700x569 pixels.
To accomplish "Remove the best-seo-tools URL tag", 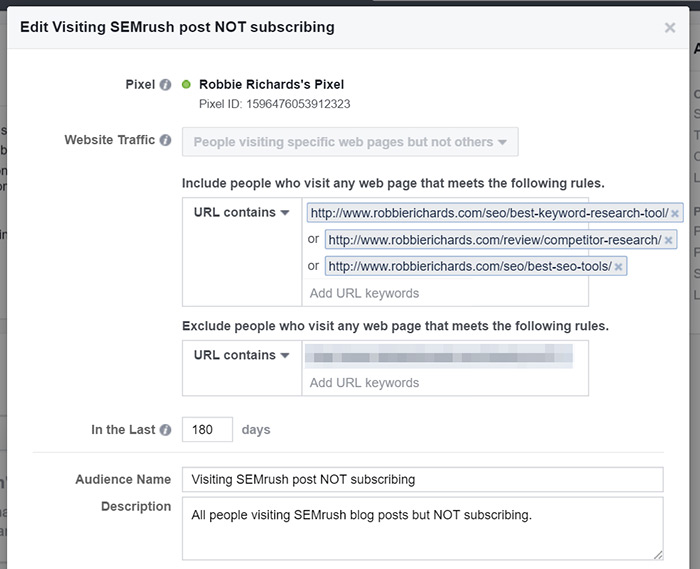I will [619, 266].
